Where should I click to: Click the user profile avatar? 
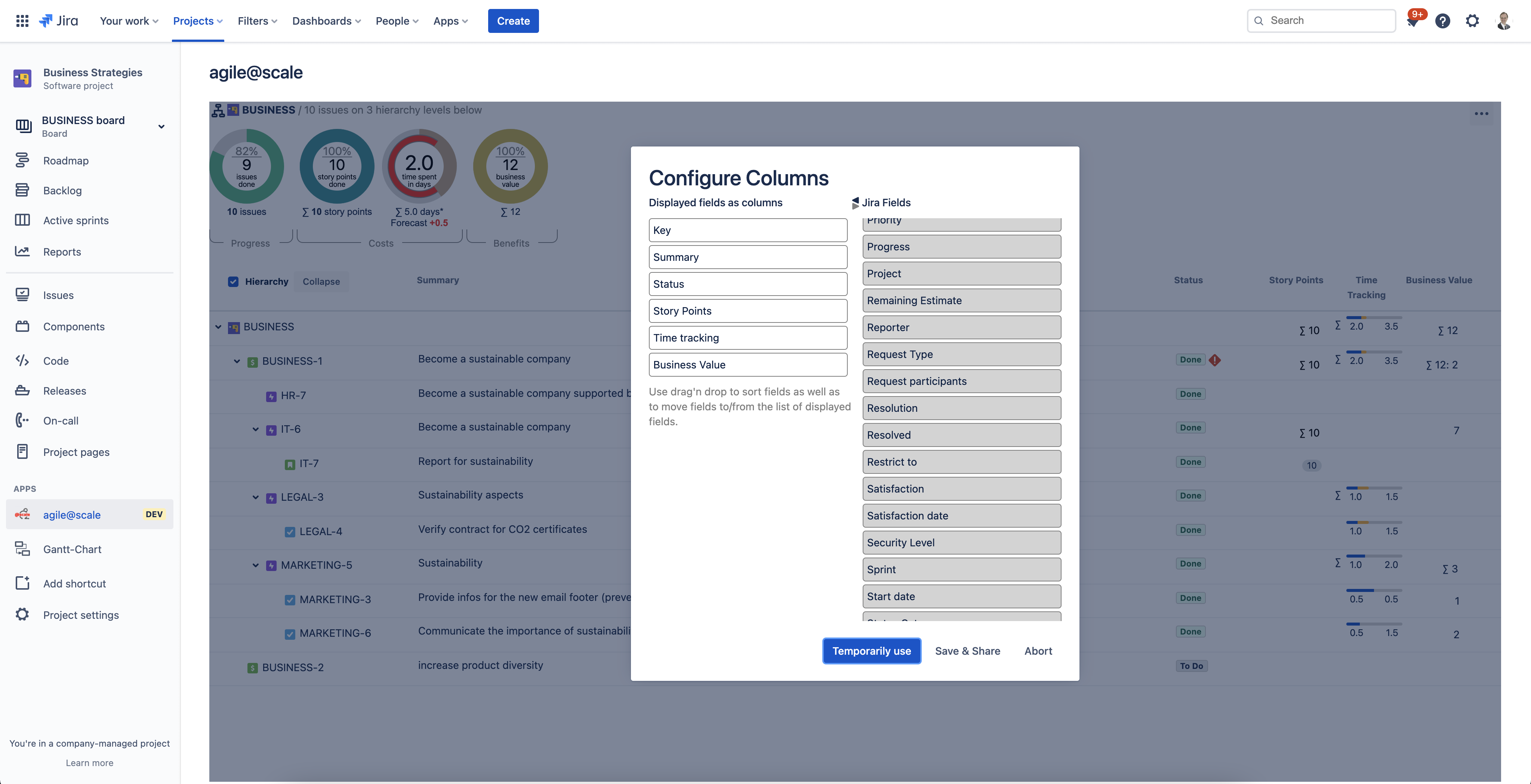pos(1504,21)
